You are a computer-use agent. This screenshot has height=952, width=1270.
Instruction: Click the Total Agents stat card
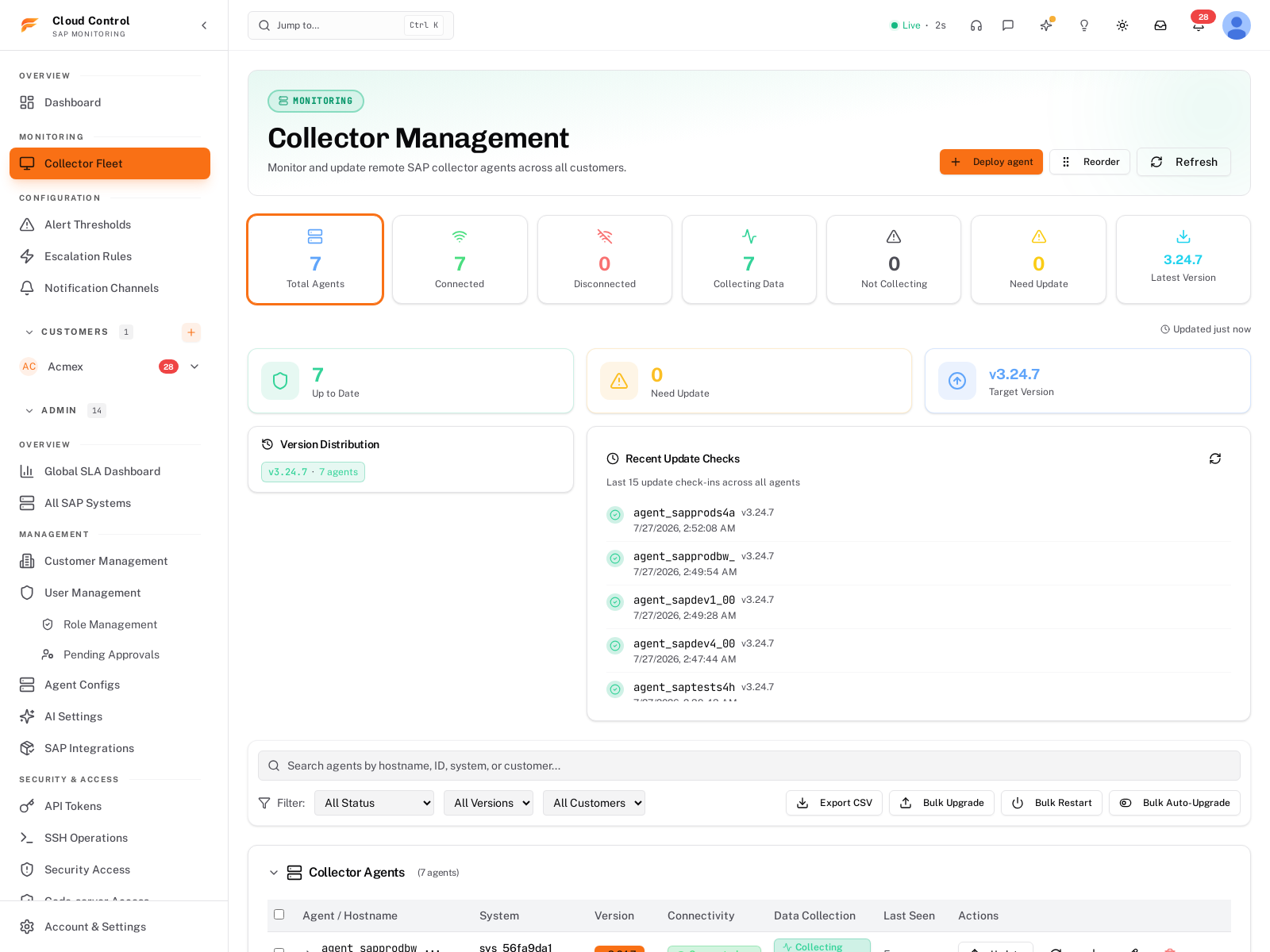click(x=315, y=259)
